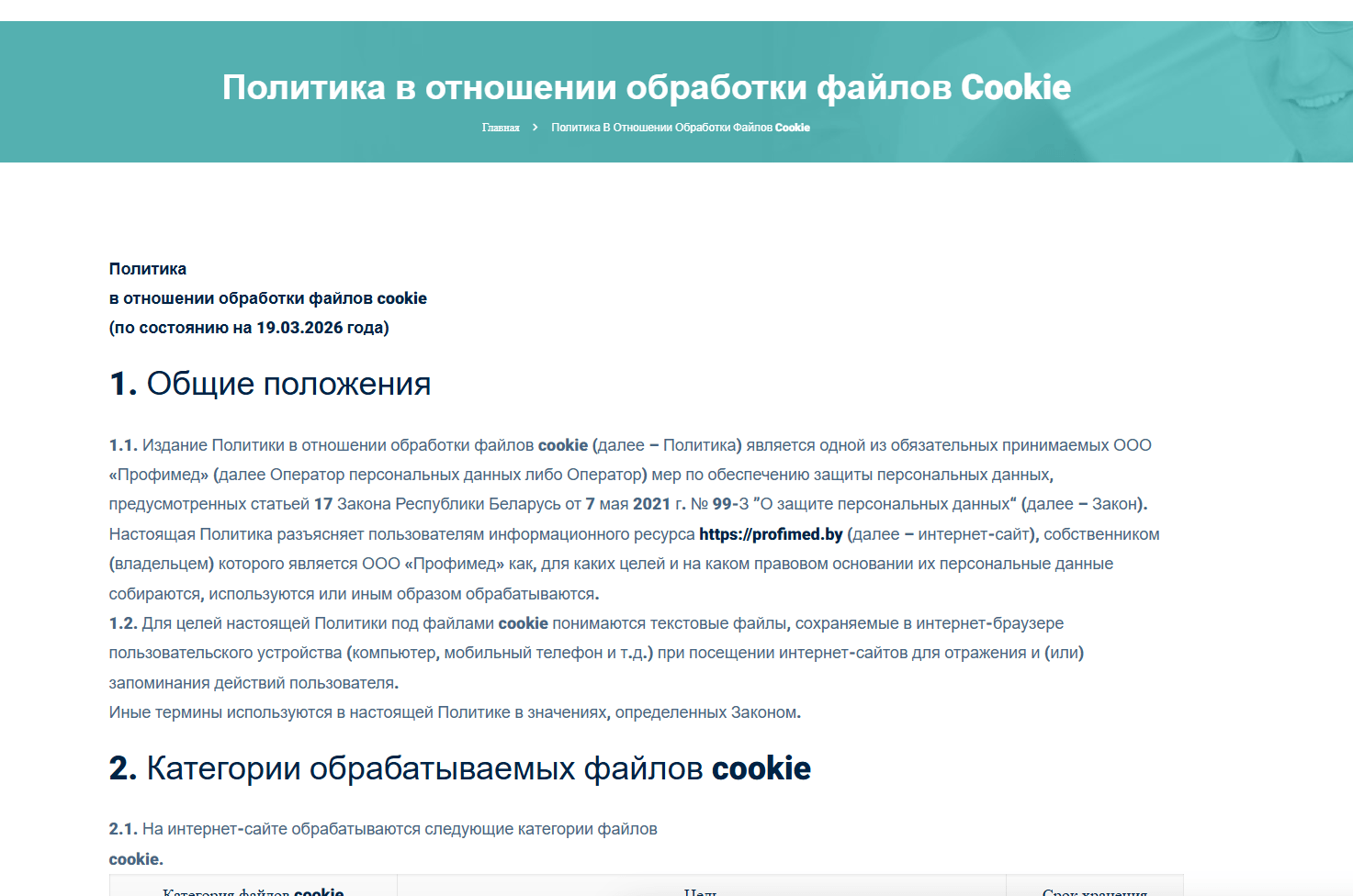Viewport: 1353px width, 896px height.
Task: Click the bold word cookie in paragraph 1.2
Action: (523, 623)
